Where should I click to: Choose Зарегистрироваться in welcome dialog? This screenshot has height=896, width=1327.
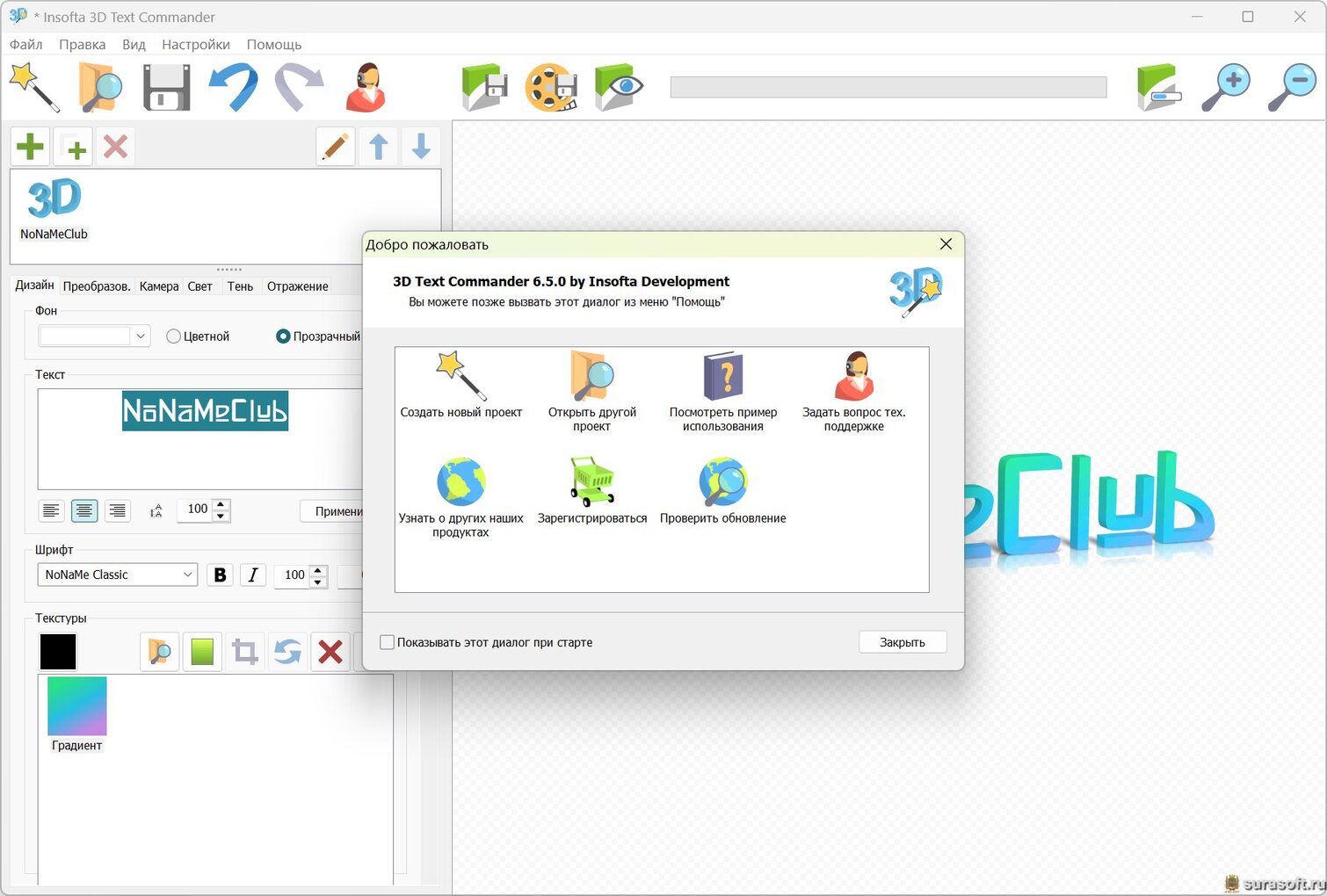(592, 491)
